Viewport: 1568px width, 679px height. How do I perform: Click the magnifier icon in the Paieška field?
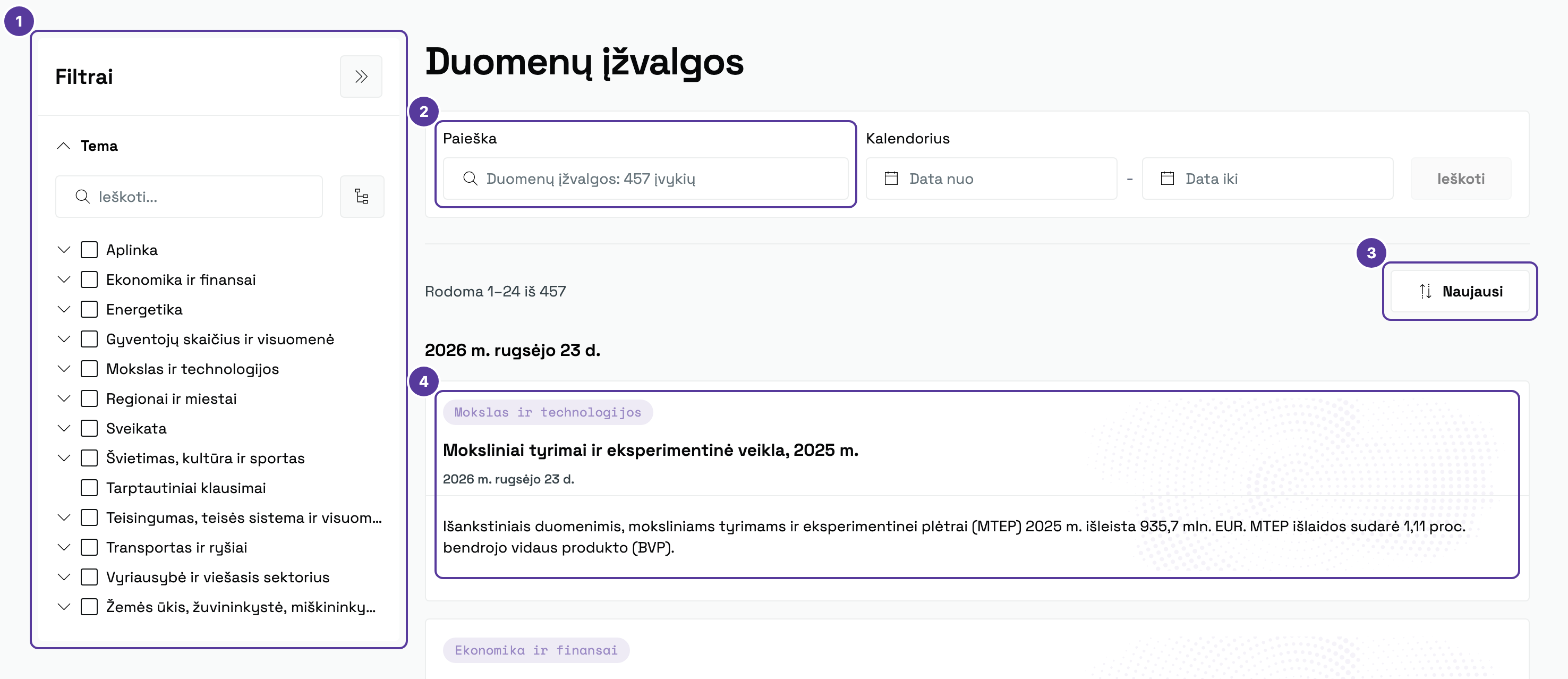click(470, 179)
